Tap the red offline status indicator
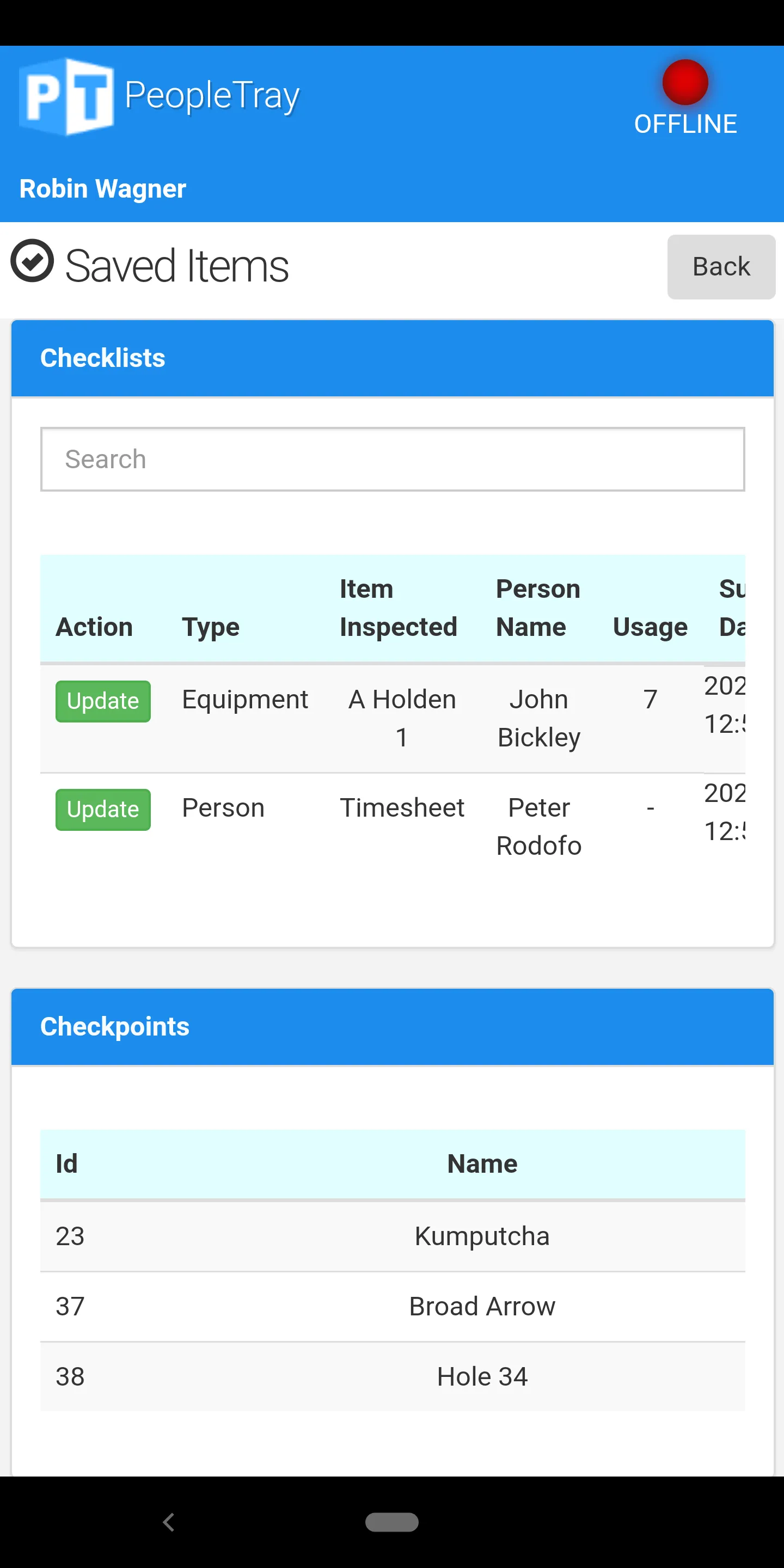Screen dimensions: 784x1568 pos(685,82)
